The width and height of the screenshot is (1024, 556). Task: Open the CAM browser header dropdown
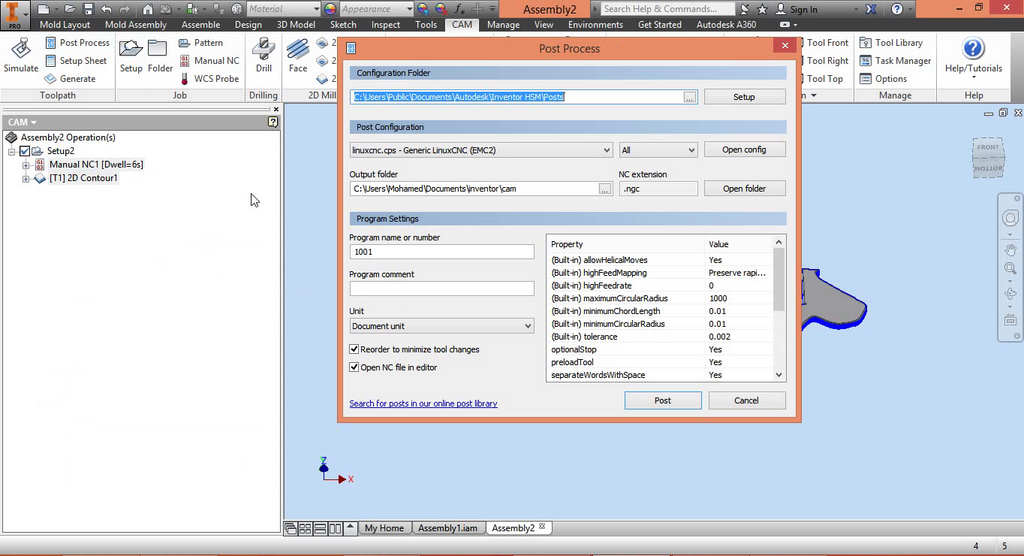click(x=22, y=122)
